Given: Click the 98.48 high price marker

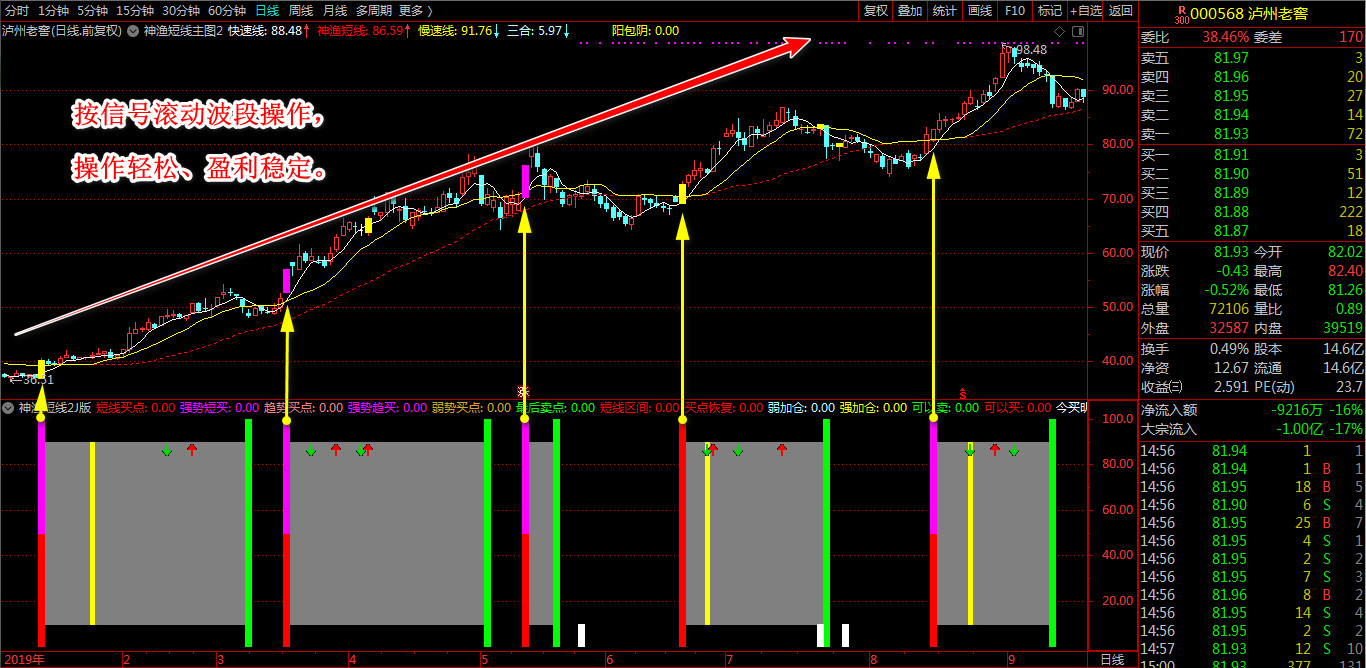Looking at the screenshot, I should (x=1030, y=49).
